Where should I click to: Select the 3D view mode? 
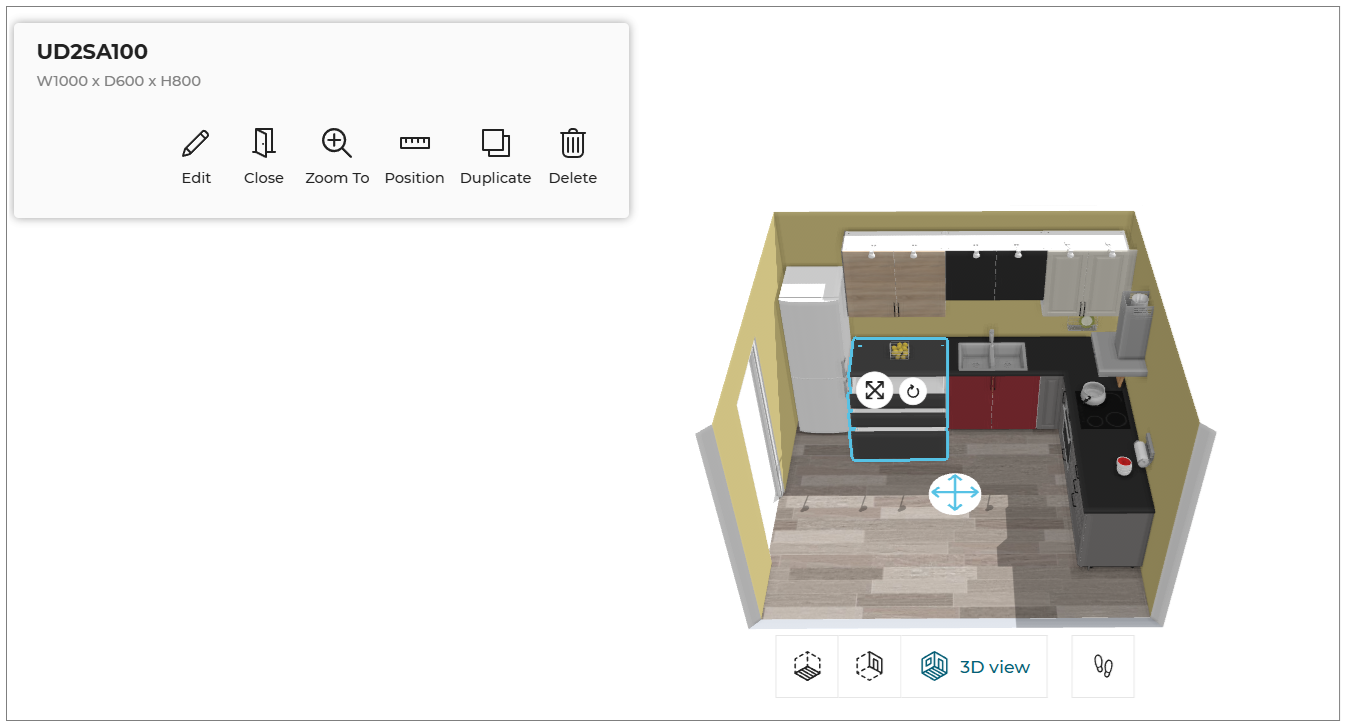(x=974, y=666)
